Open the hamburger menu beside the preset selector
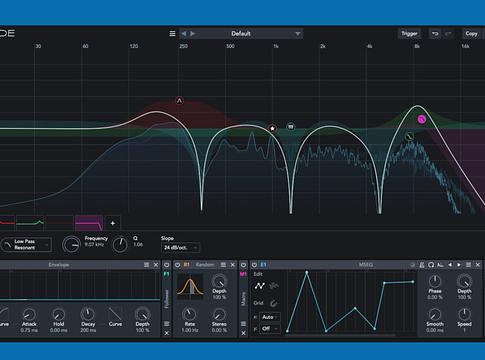This screenshot has width=485, height=360. click(172, 34)
